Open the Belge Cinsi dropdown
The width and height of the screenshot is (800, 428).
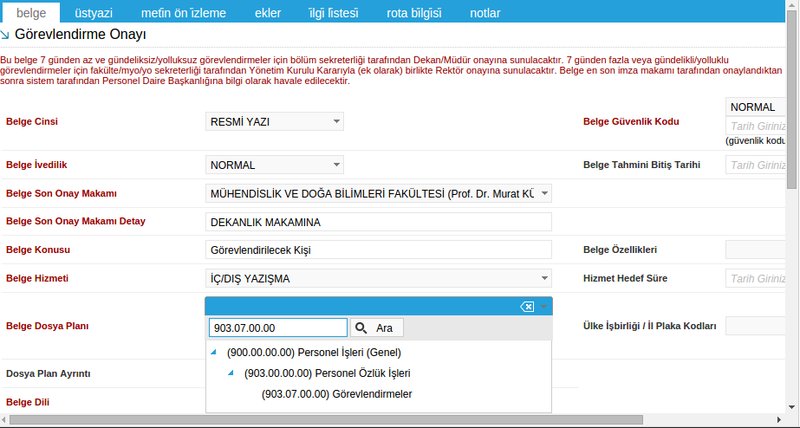coord(274,122)
